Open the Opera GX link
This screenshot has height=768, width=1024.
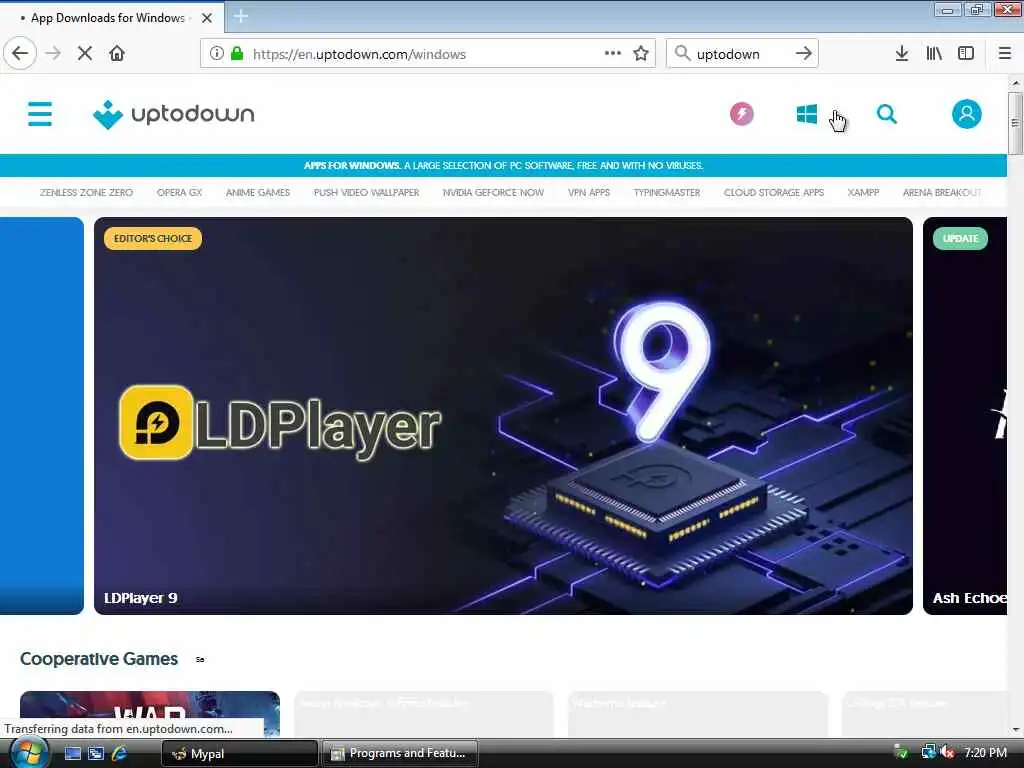coord(179,193)
